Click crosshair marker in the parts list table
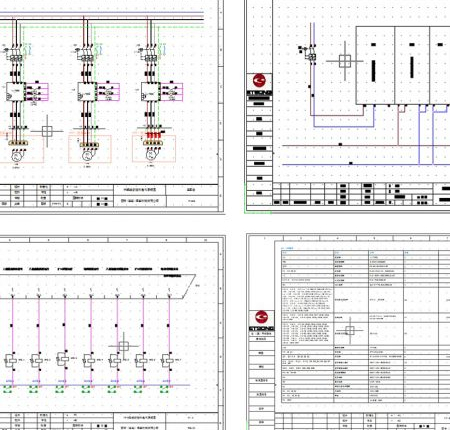Viewport: 450px width, 430px height. [350, 330]
